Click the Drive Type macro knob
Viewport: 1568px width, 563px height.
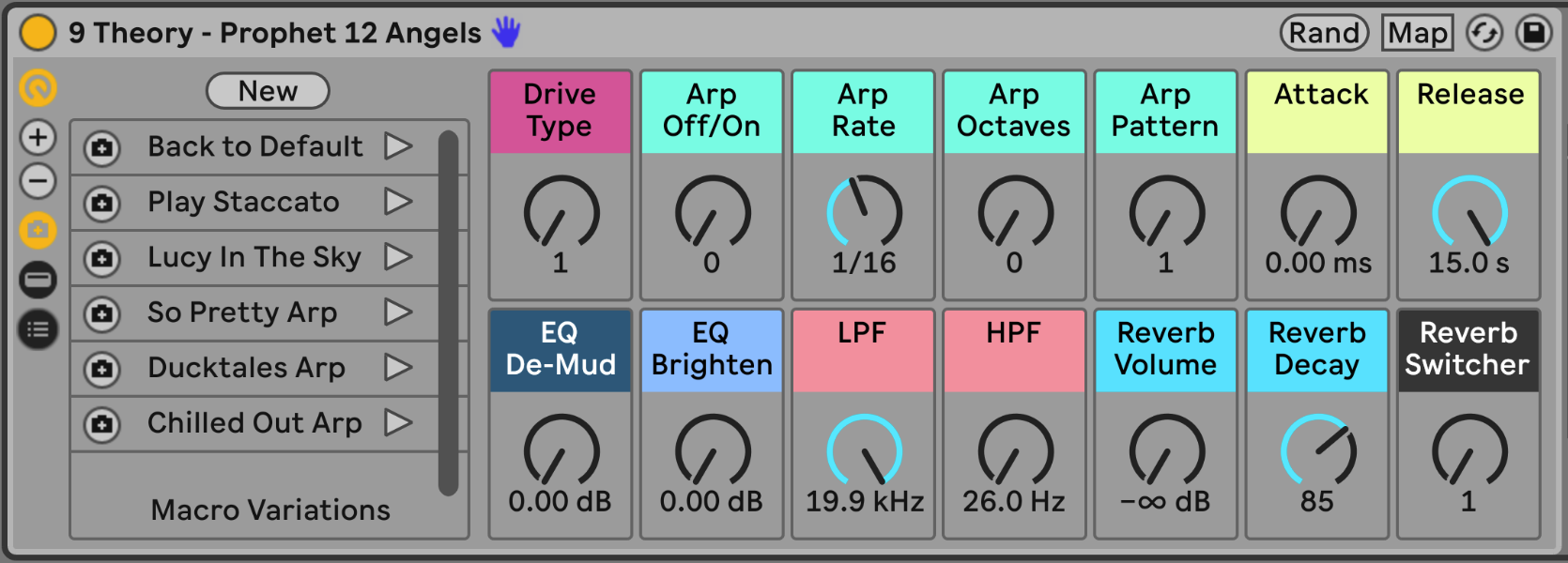point(561,212)
